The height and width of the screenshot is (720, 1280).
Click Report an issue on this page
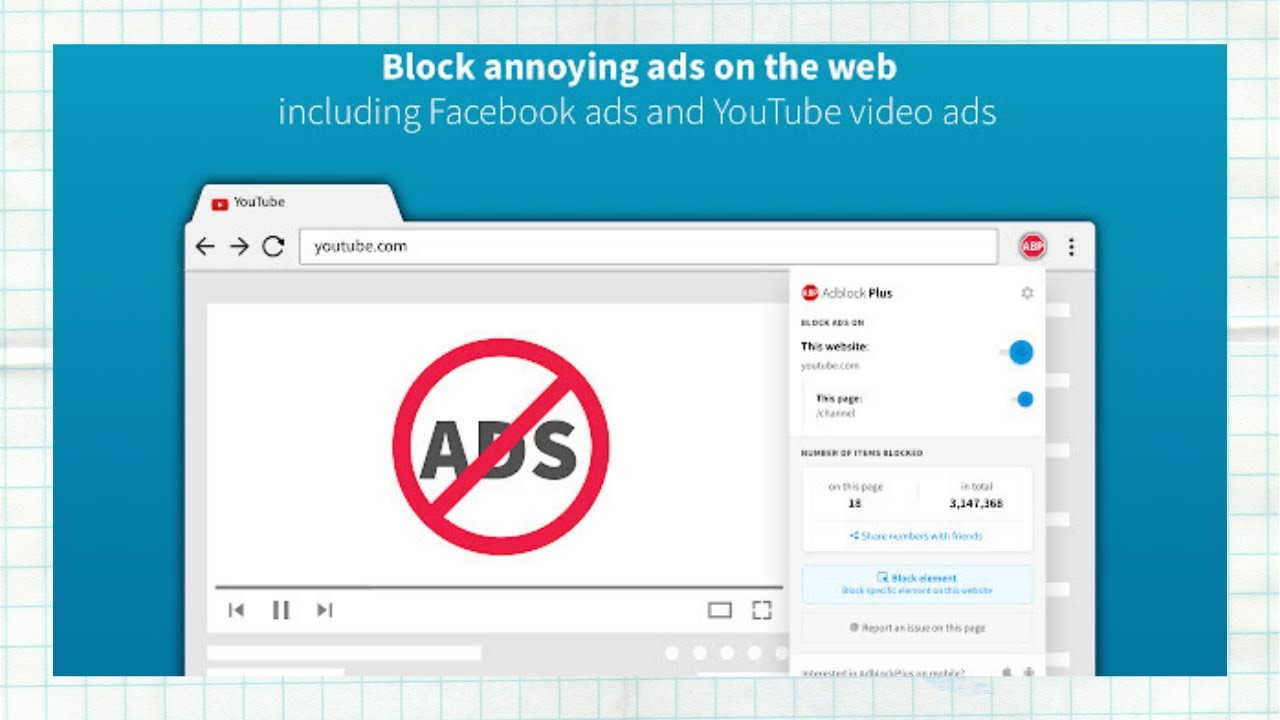pyautogui.click(x=917, y=628)
